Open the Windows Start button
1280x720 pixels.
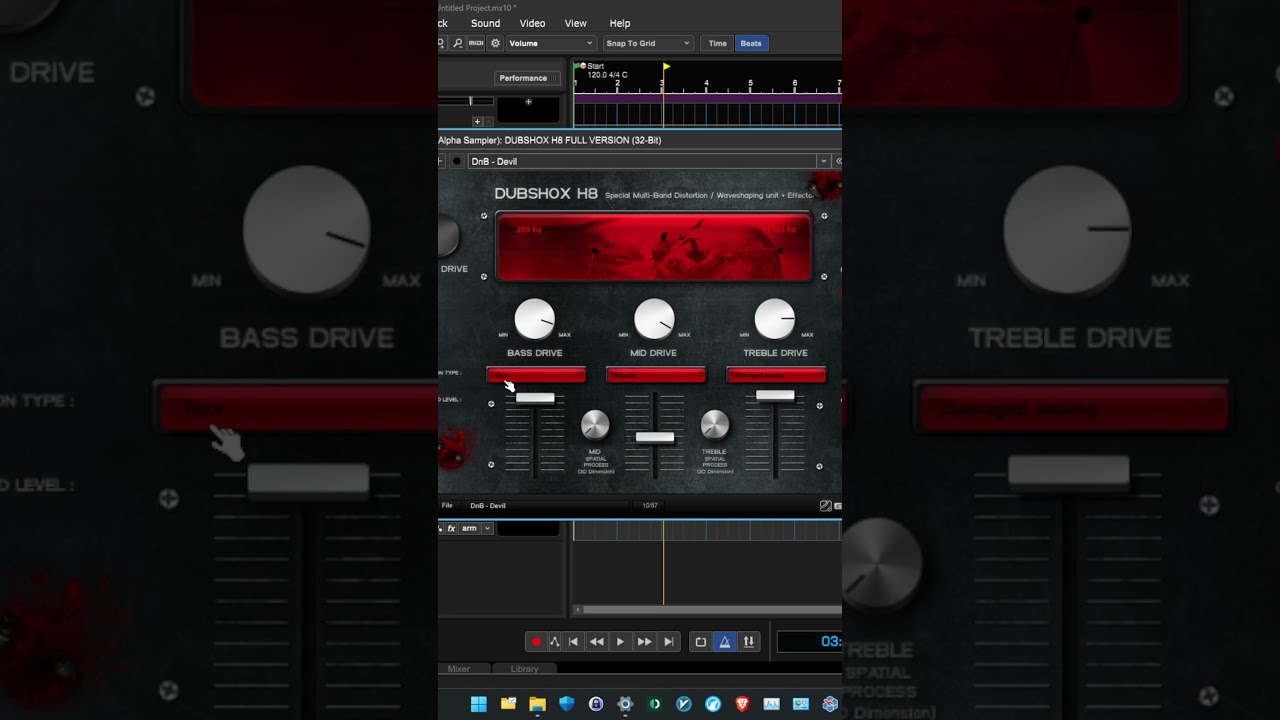pyautogui.click(x=479, y=704)
